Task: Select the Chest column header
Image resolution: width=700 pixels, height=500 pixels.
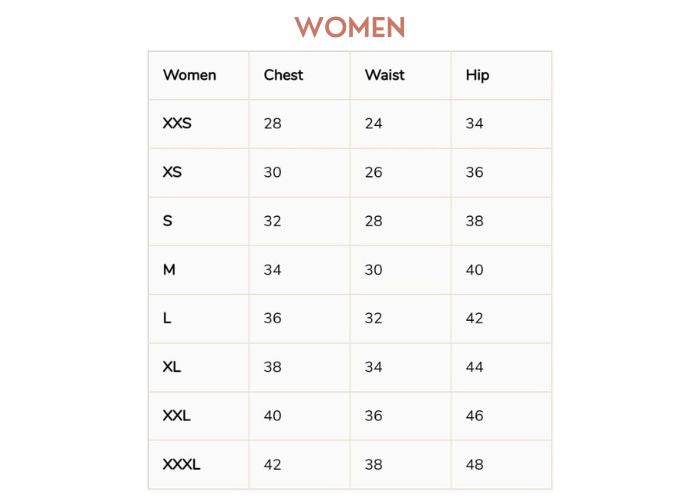Action: (283, 75)
